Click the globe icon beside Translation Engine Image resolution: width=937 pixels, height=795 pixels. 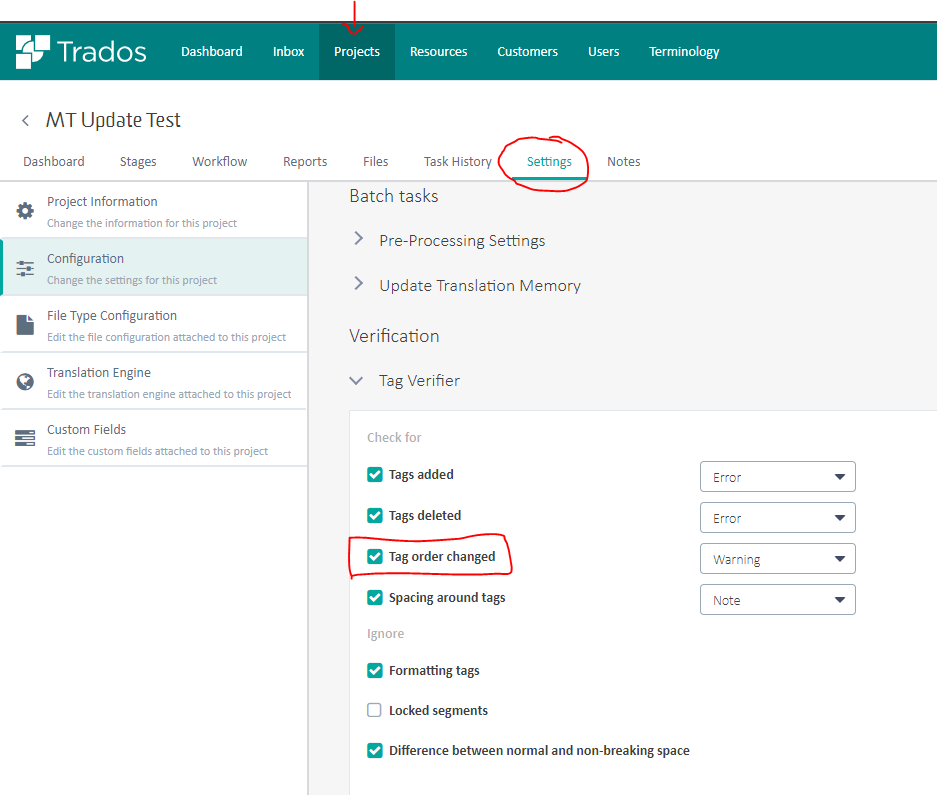pos(26,381)
